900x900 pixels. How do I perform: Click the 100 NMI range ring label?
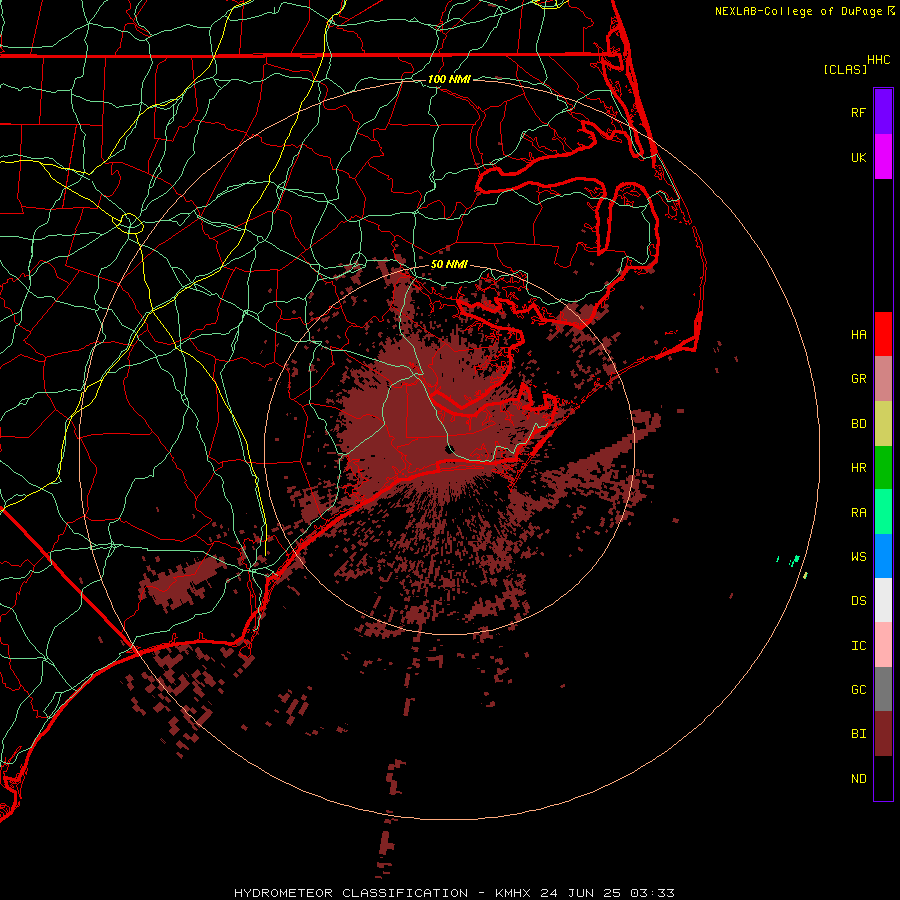(449, 79)
